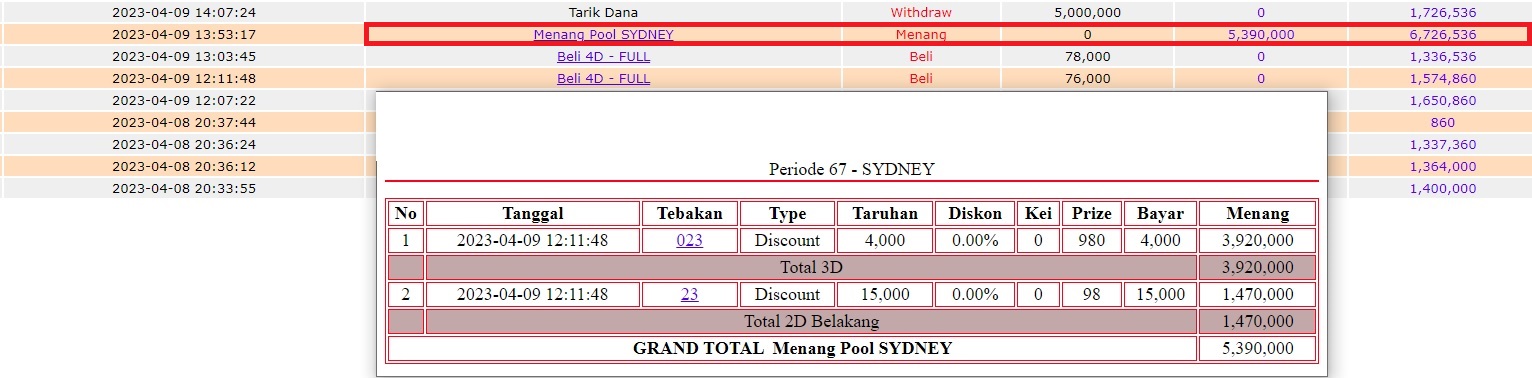Image resolution: width=1532 pixels, height=378 pixels.
Task: Click the 1,336,536 balance value
Action: tap(1442, 56)
